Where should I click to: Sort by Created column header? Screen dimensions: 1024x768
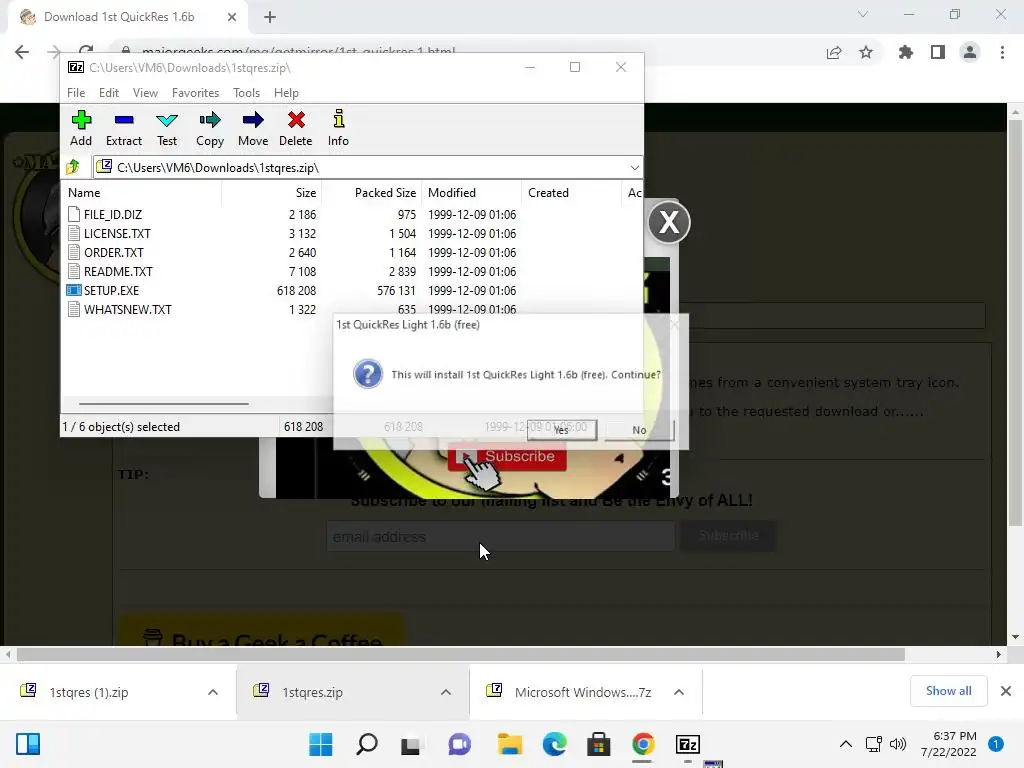point(571,193)
